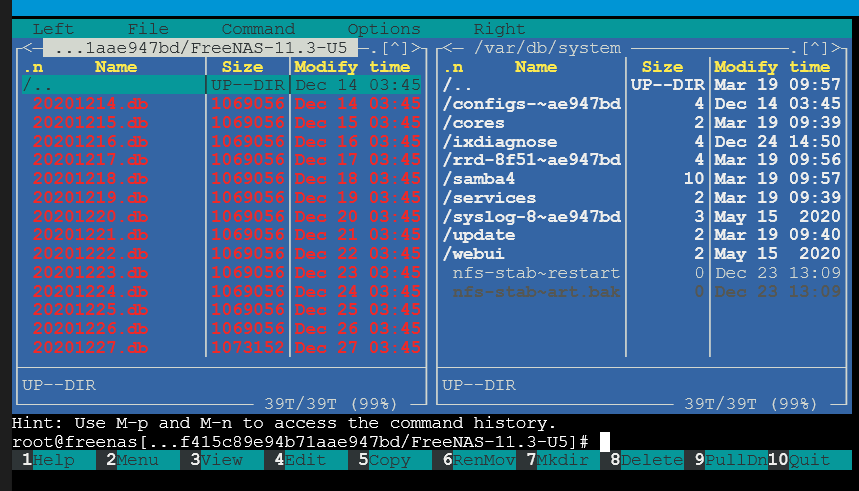Select /syslog-8~ae947bd directory

point(642,216)
